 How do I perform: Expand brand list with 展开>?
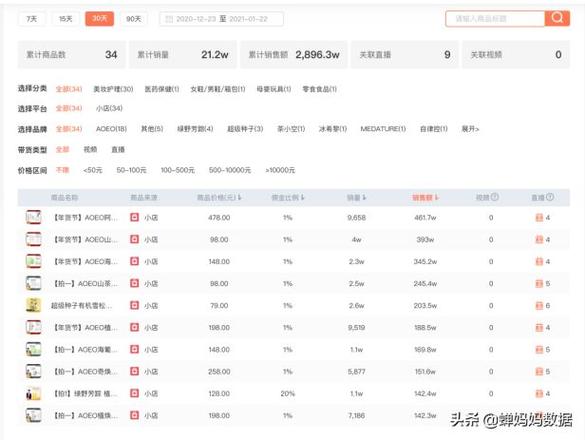(x=470, y=129)
